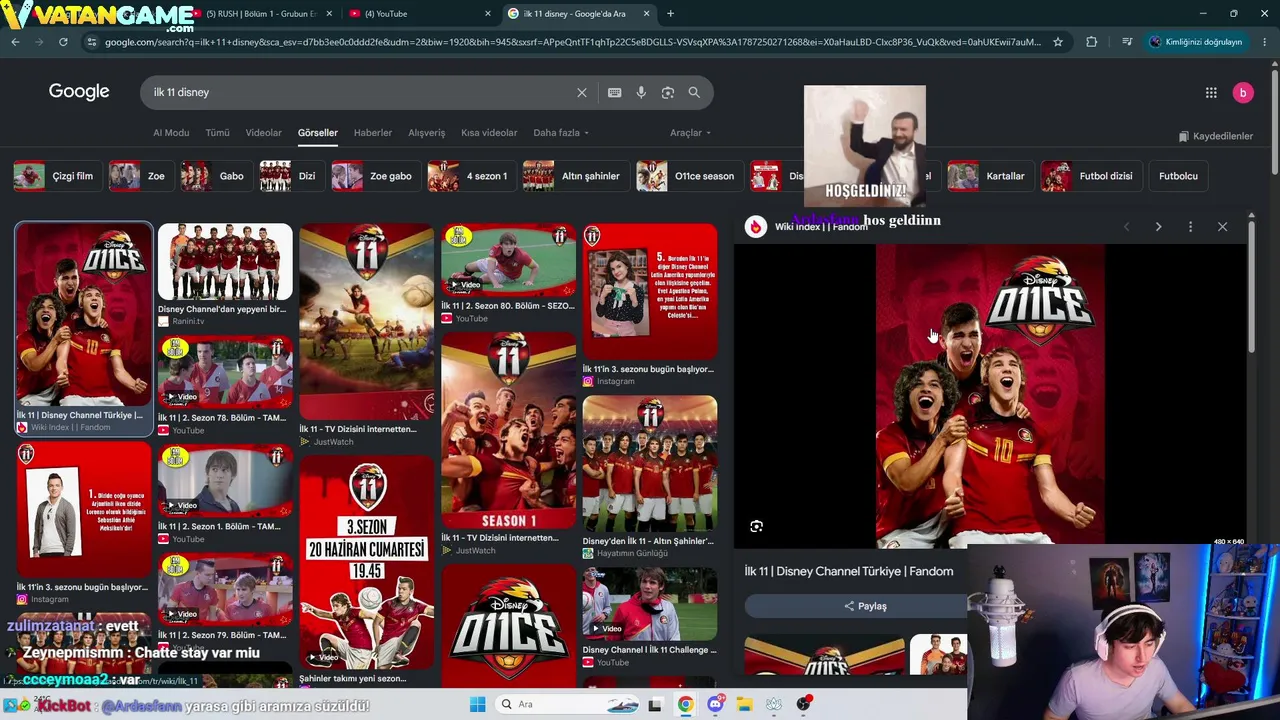Image resolution: width=1280 pixels, height=720 pixels.
Task: Filter images by 4 sezon 1 chip
Action: [x=471, y=176]
